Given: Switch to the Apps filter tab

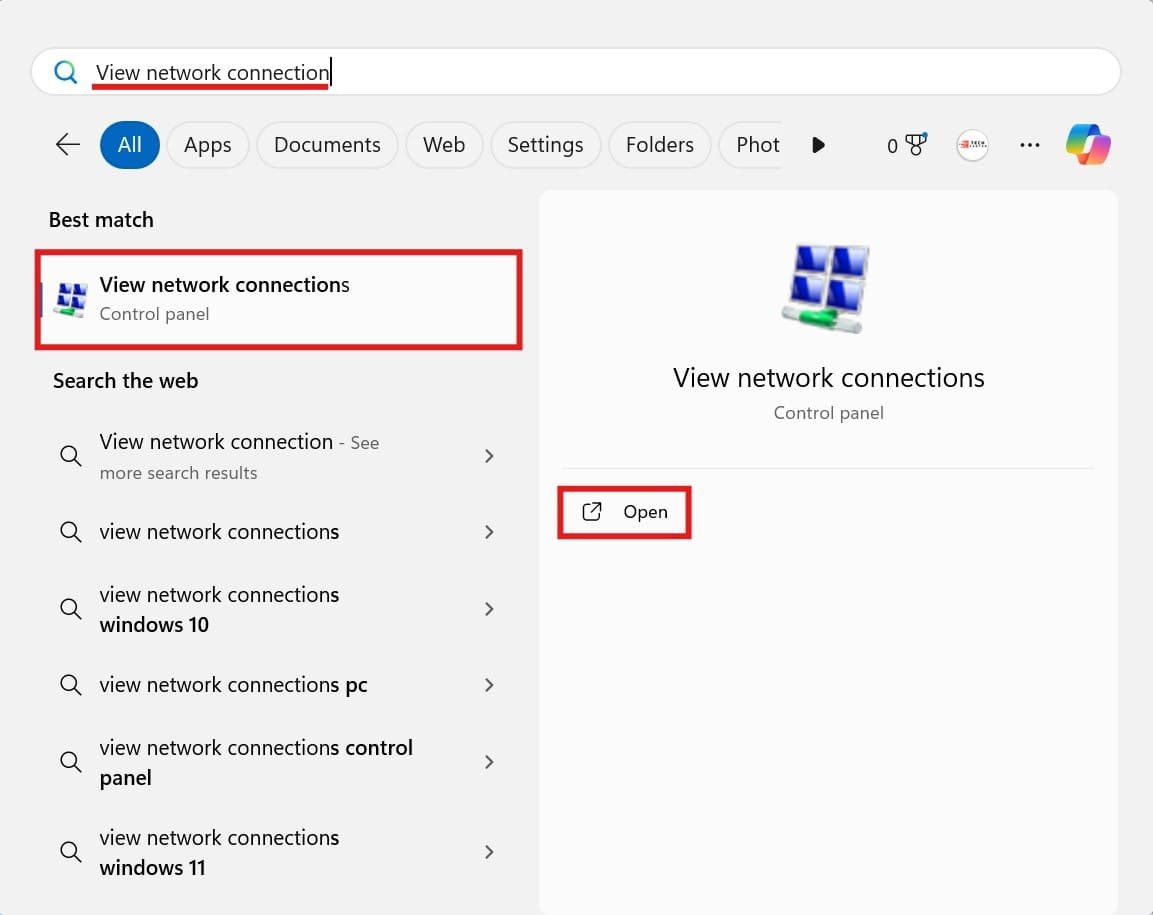Looking at the screenshot, I should pos(207,144).
